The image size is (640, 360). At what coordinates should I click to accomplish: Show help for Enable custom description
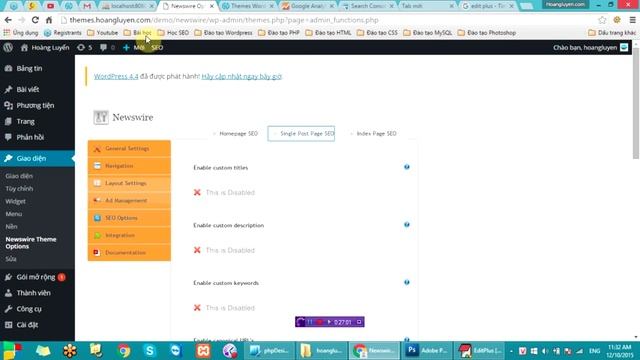407,224
